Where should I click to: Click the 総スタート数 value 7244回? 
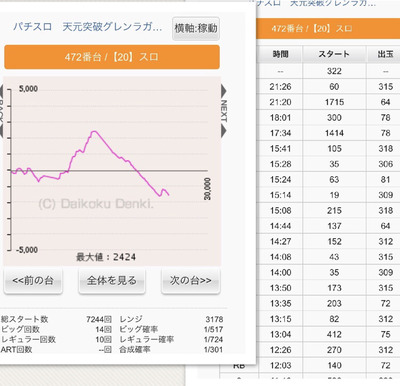pyautogui.click(x=99, y=319)
